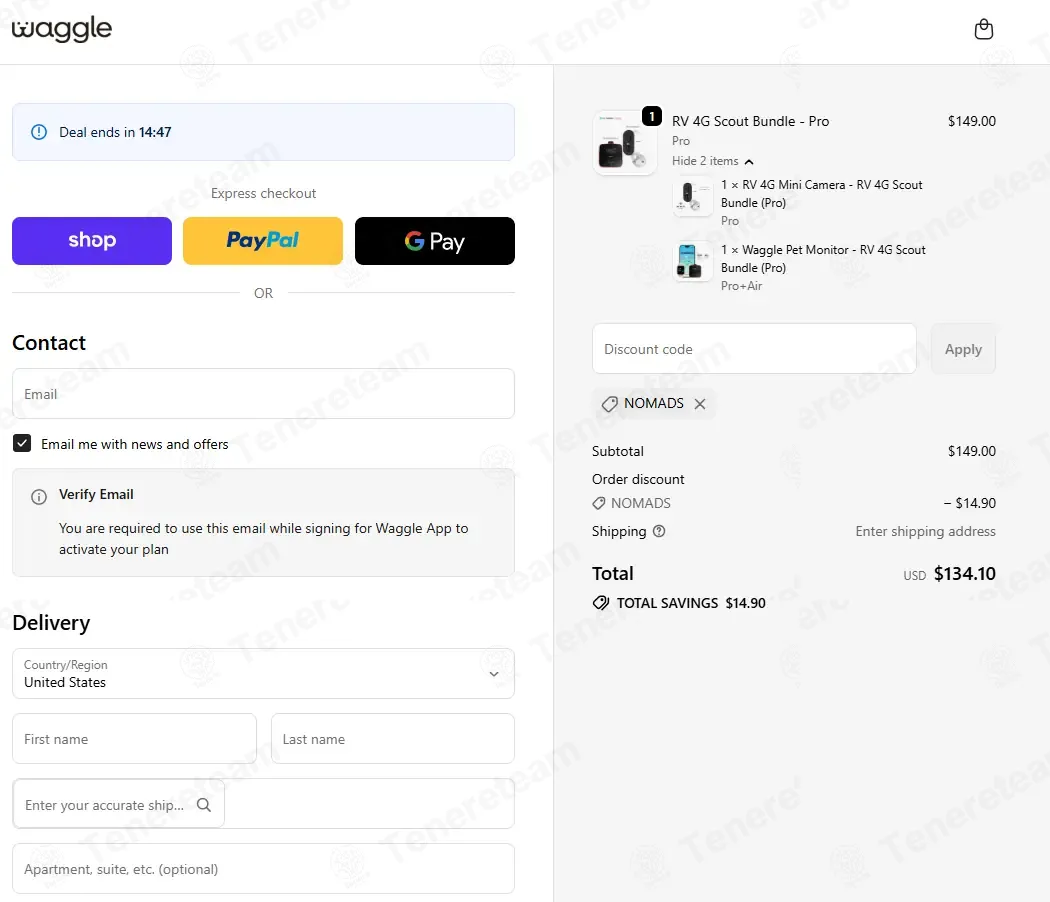This screenshot has height=902, width=1050.
Task: Open the shopping bag cart icon
Action: click(x=983, y=29)
